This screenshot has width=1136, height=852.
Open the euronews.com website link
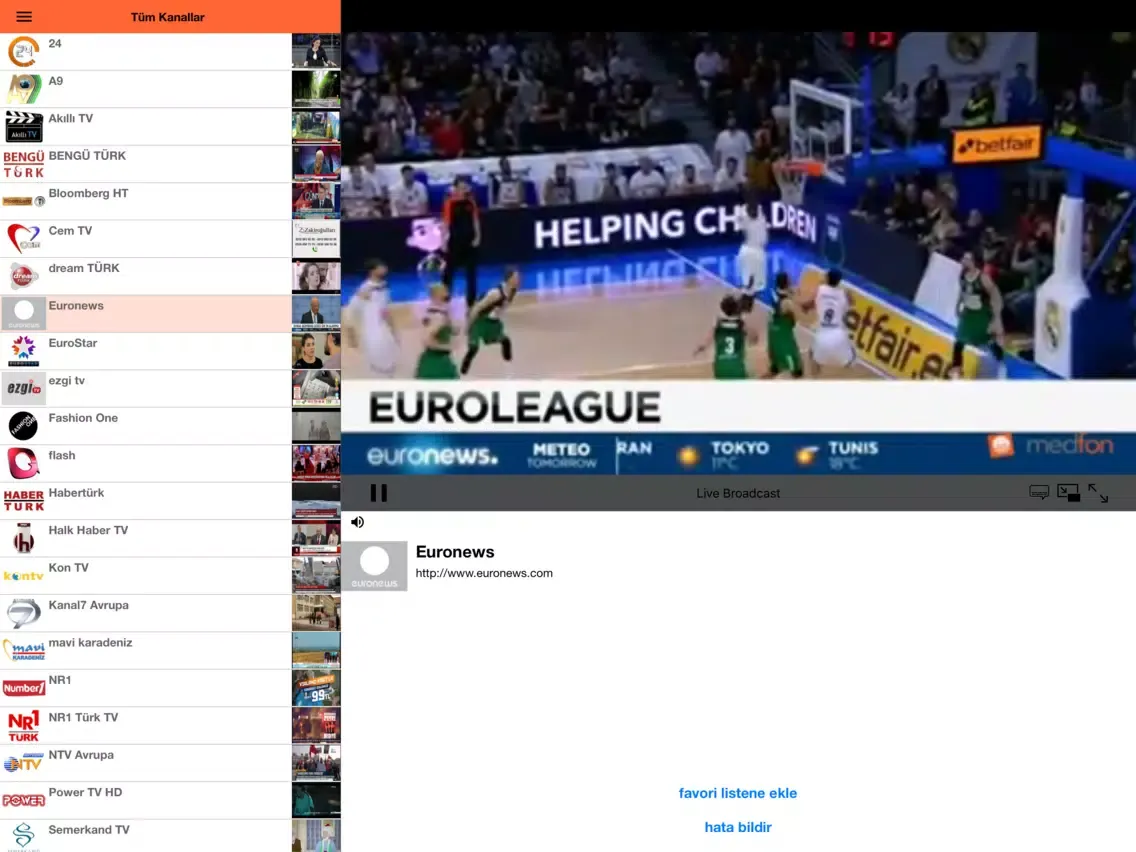click(x=484, y=573)
